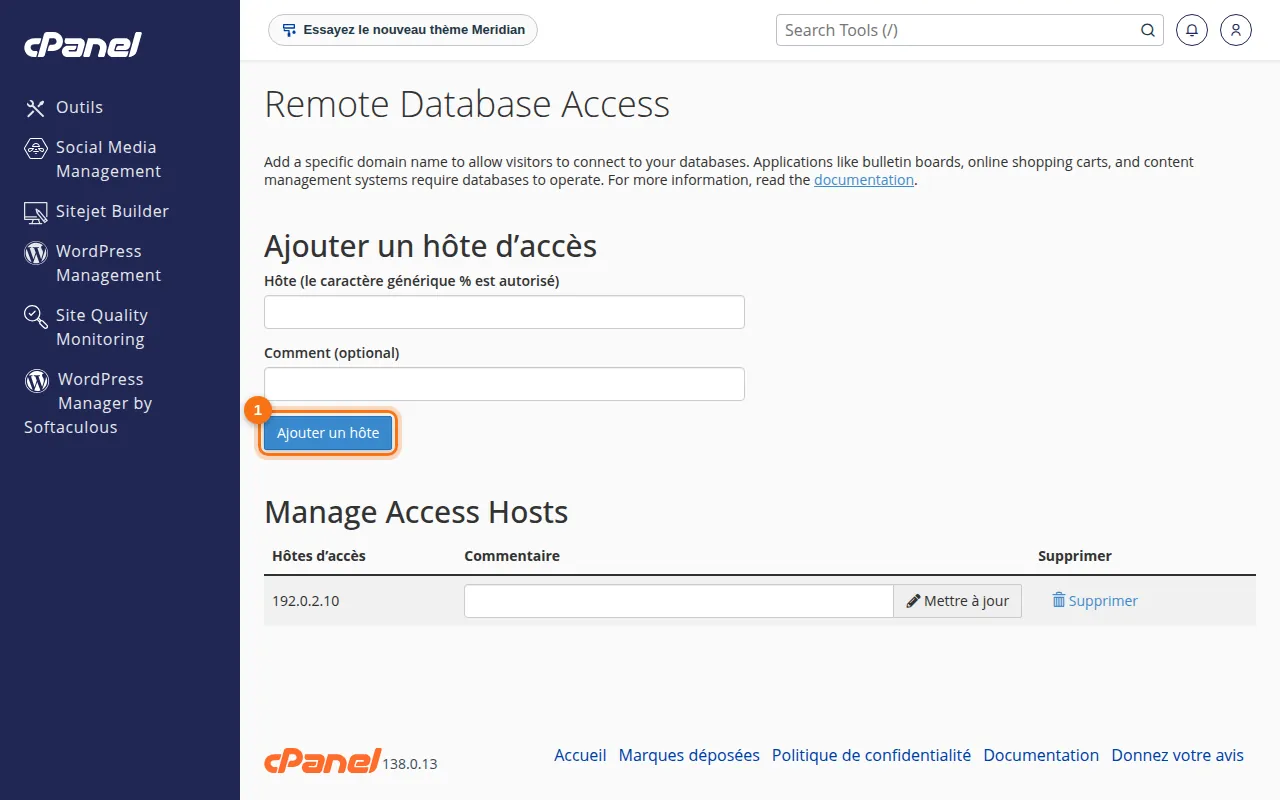
Task: Click the Ajouter un hôte button
Action: pos(328,433)
